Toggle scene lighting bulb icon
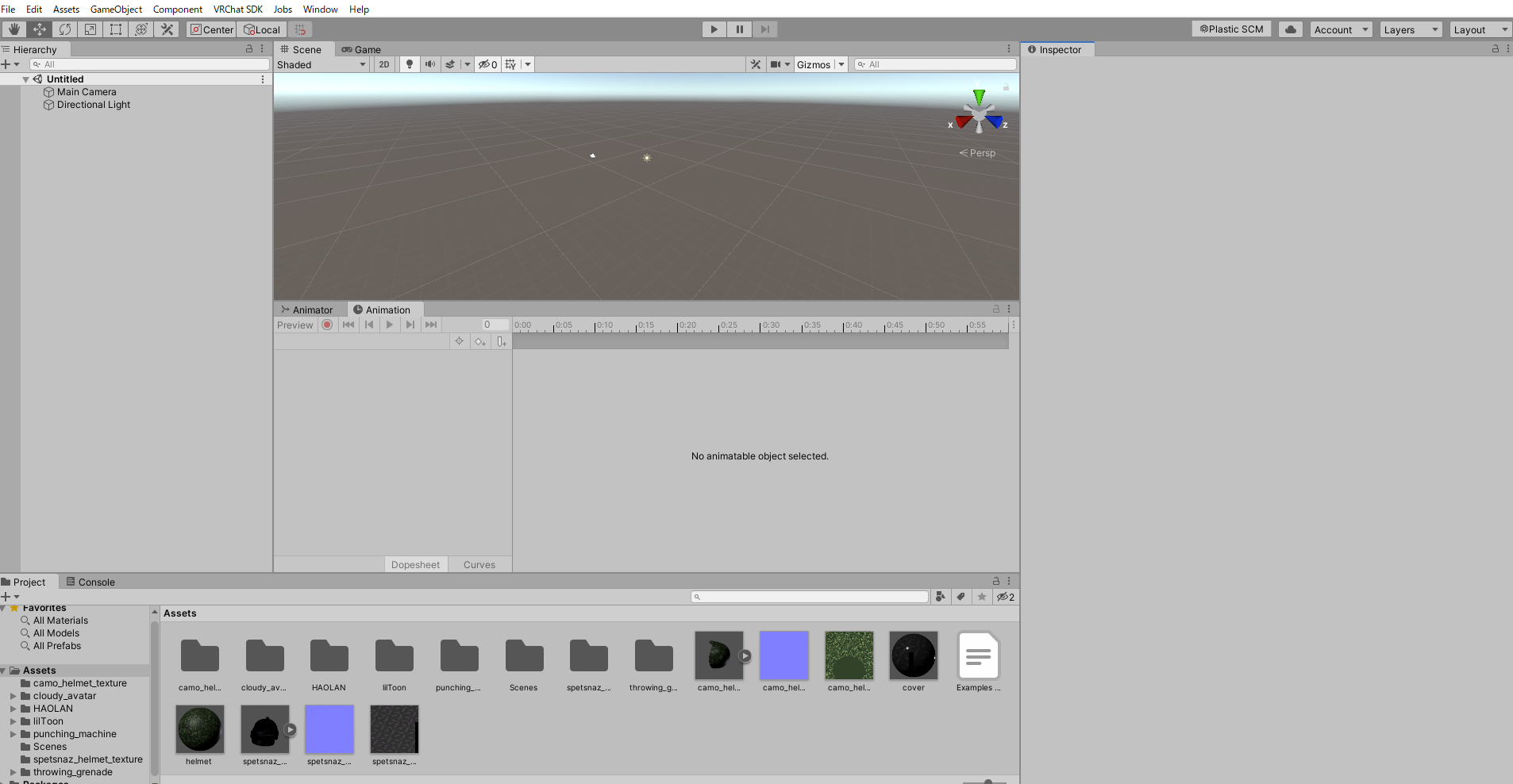Viewport: 1513px width, 784px height. click(x=410, y=64)
